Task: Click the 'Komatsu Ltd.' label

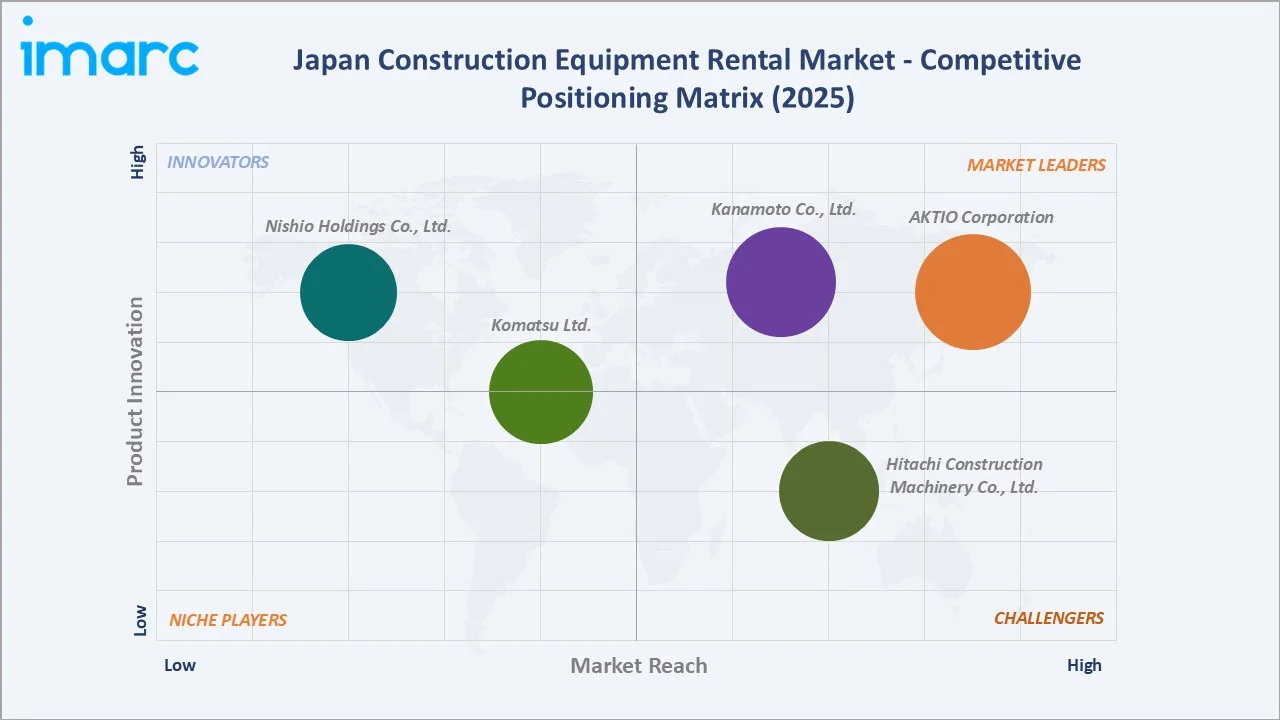Action: pyautogui.click(x=541, y=325)
